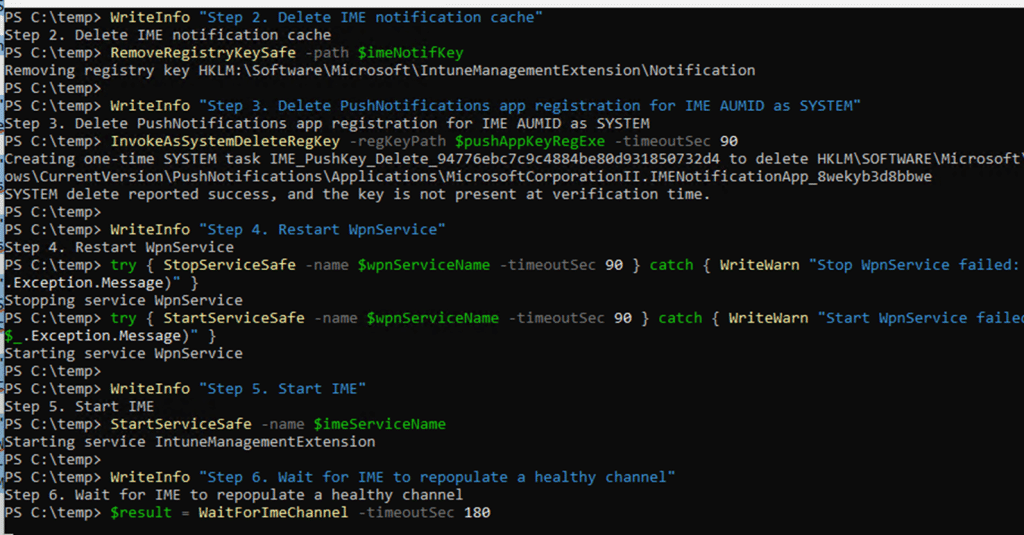Click the quoted 'Step 5. Start IME' string
Viewport: 1024px width, 535px height.
pyautogui.click(x=282, y=388)
